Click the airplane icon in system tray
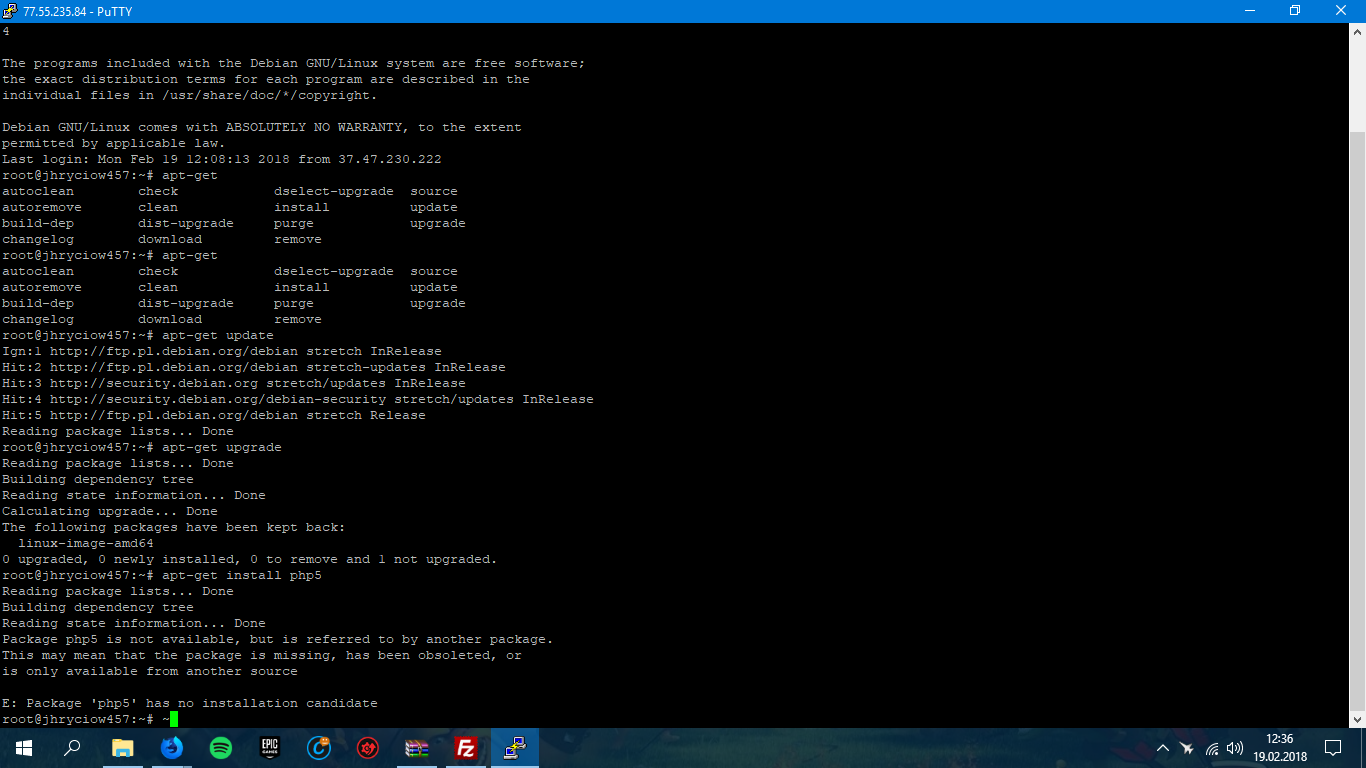Image resolution: width=1366 pixels, height=768 pixels. tap(1187, 748)
